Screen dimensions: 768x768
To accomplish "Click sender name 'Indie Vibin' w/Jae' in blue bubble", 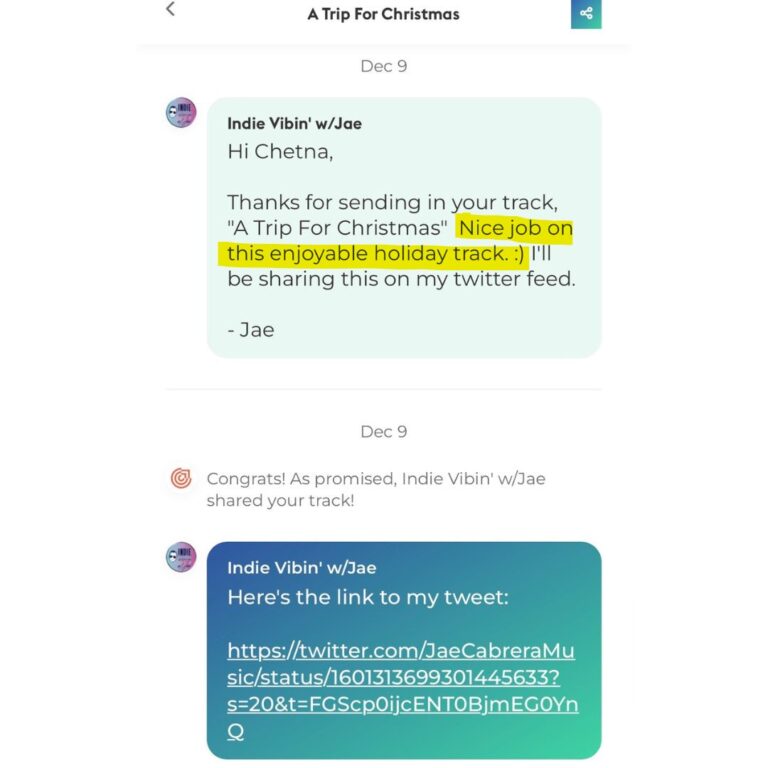I will (302, 568).
